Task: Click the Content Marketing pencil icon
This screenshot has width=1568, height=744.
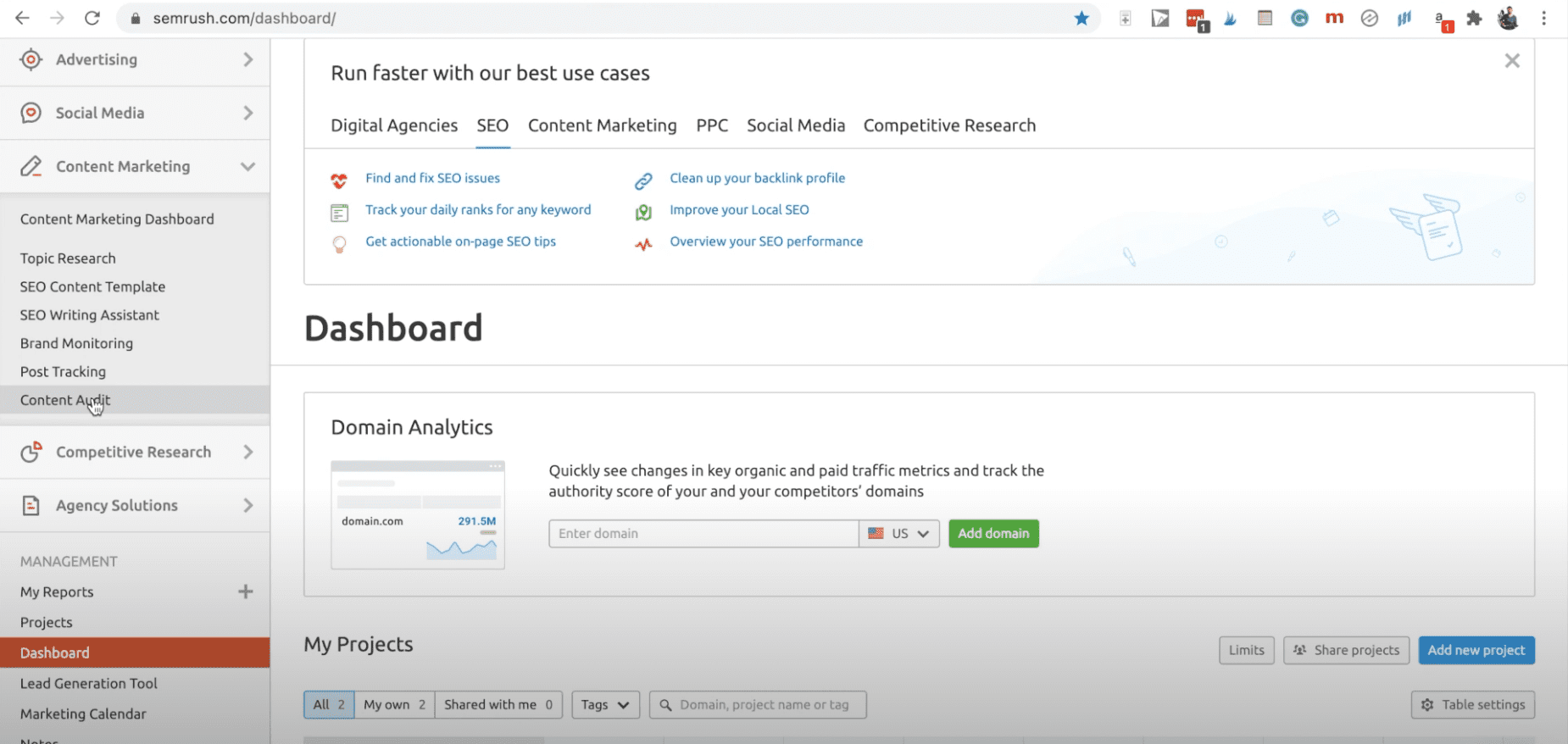Action: coord(31,166)
